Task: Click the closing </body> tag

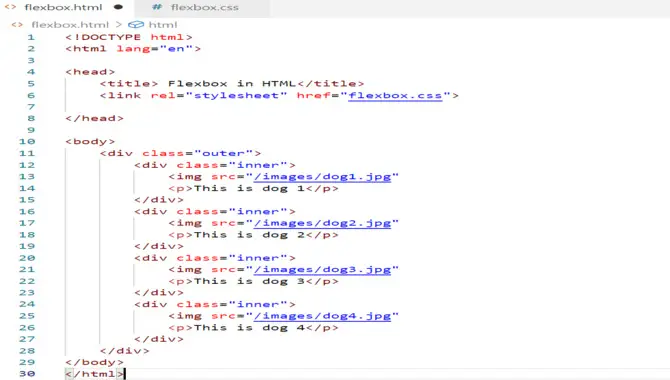Action: point(94,362)
